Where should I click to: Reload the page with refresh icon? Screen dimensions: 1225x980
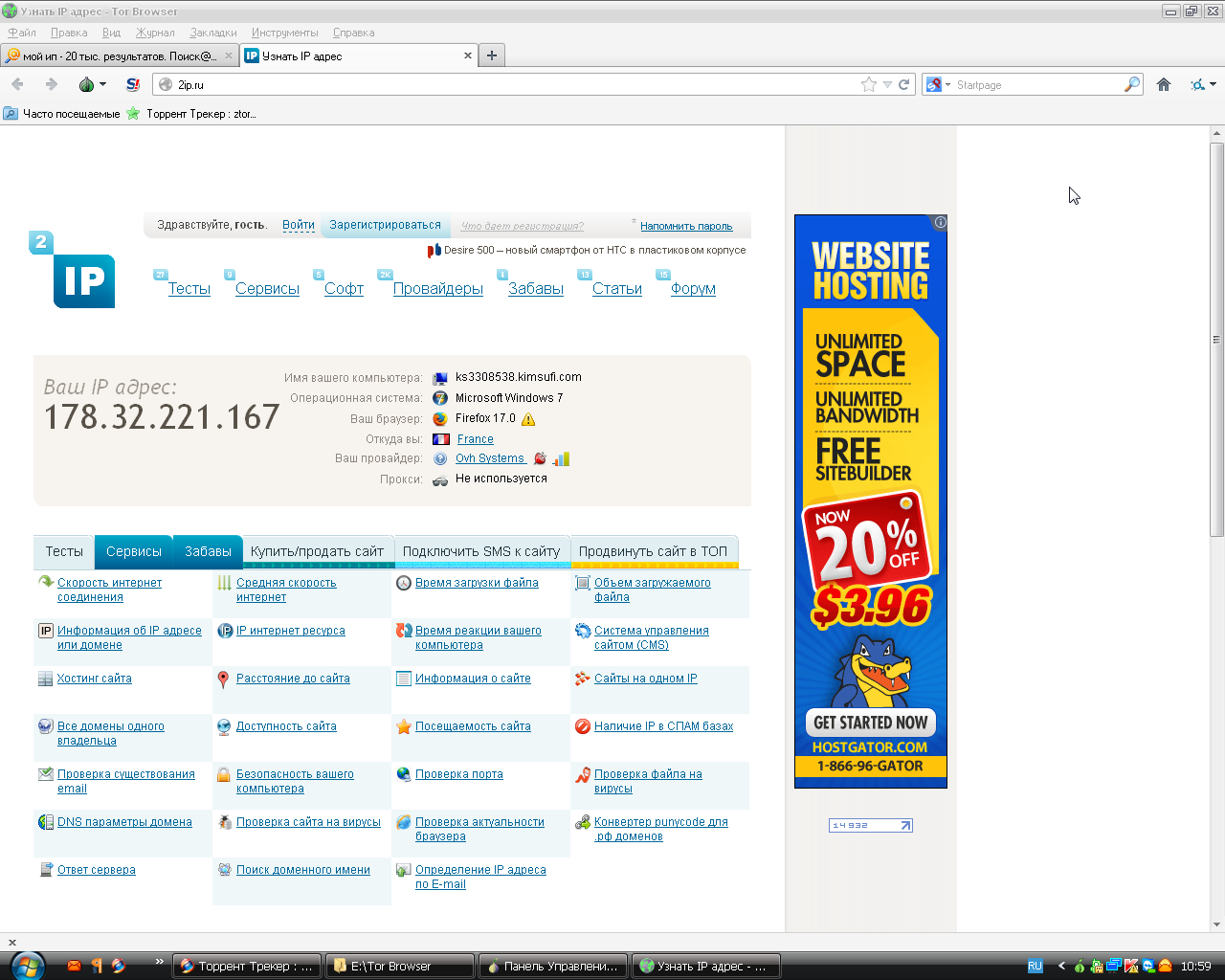pyautogui.click(x=903, y=84)
